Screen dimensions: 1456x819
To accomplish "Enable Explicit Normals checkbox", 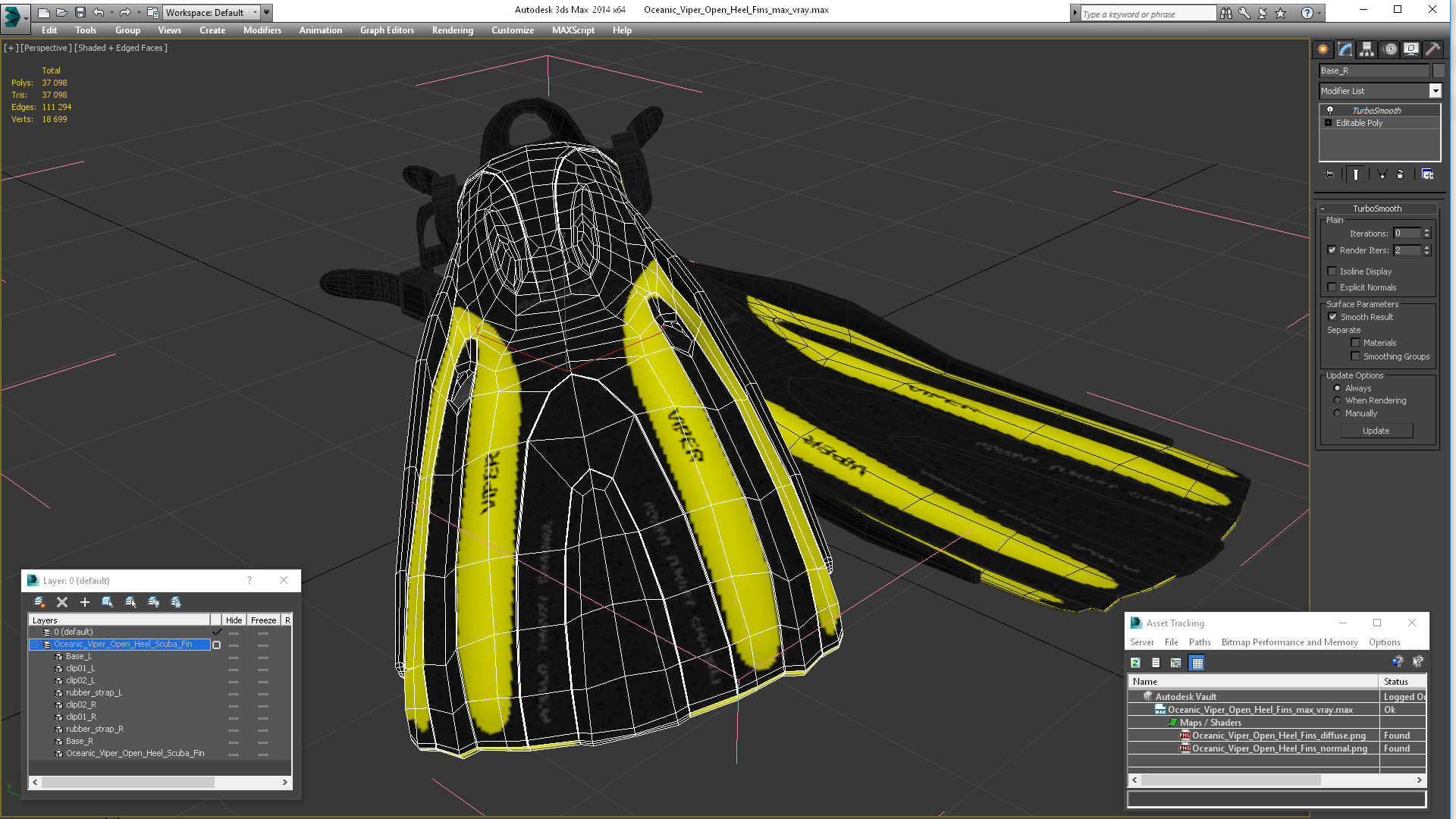I will (1332, 287).
